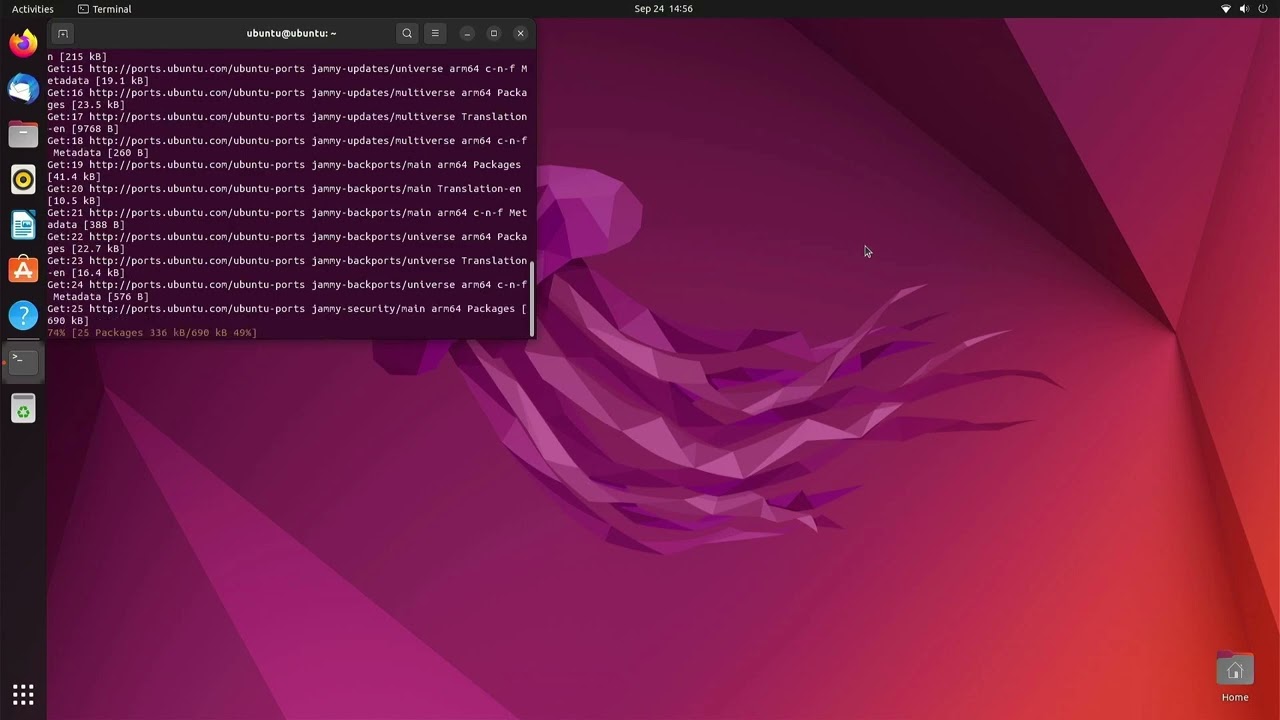Open the power menu icon

coord(1263,9)
